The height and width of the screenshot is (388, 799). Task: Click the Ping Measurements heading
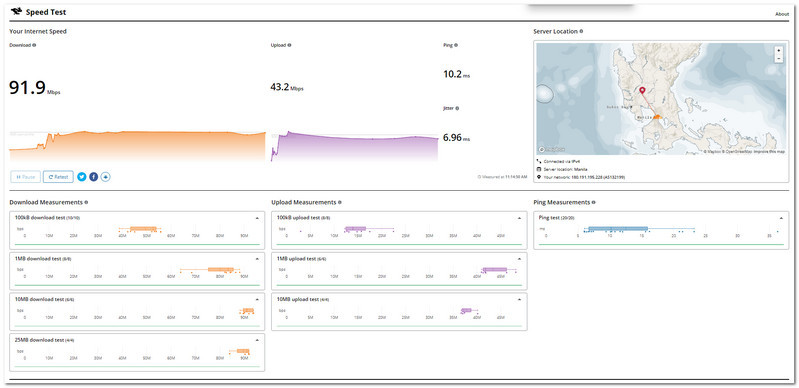click(x=562, y=202)
